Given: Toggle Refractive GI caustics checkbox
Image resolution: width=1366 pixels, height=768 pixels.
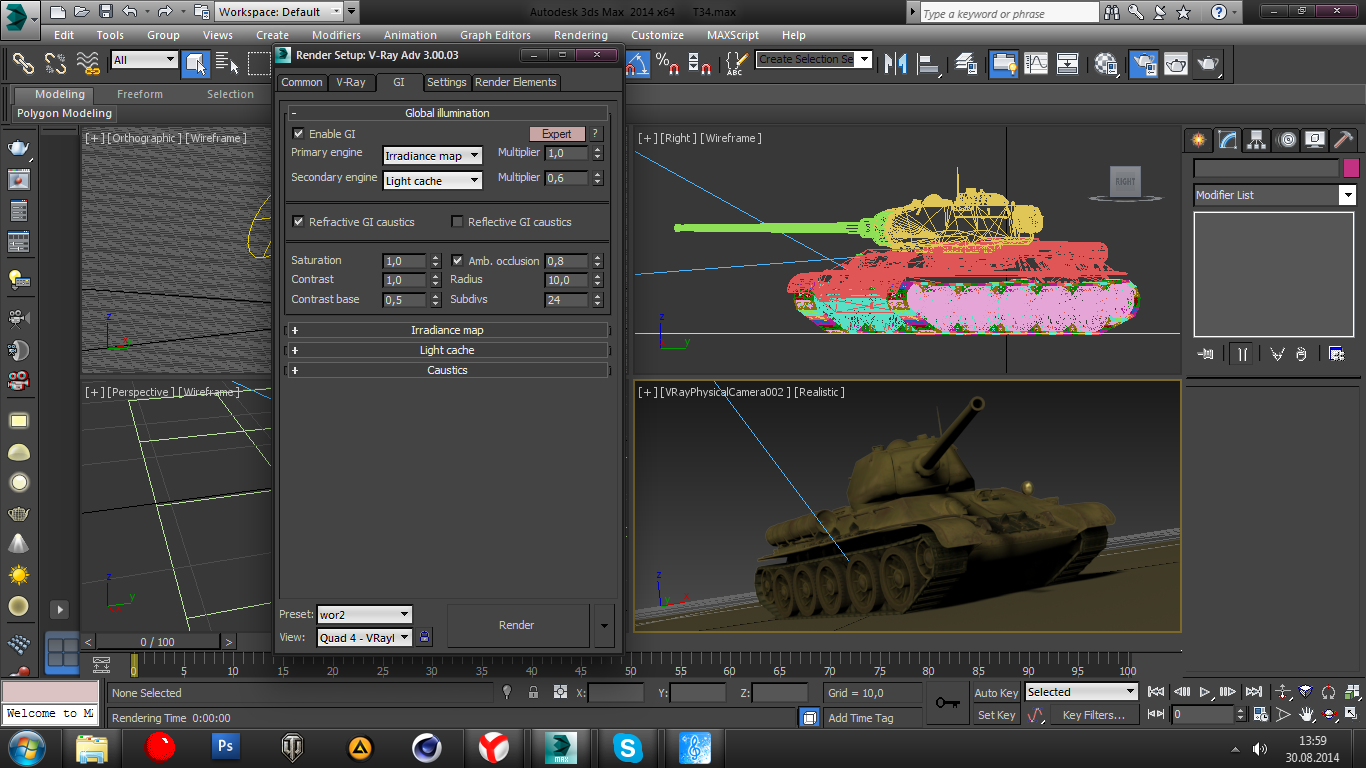Looking at the screenshot, I should 298,222.
